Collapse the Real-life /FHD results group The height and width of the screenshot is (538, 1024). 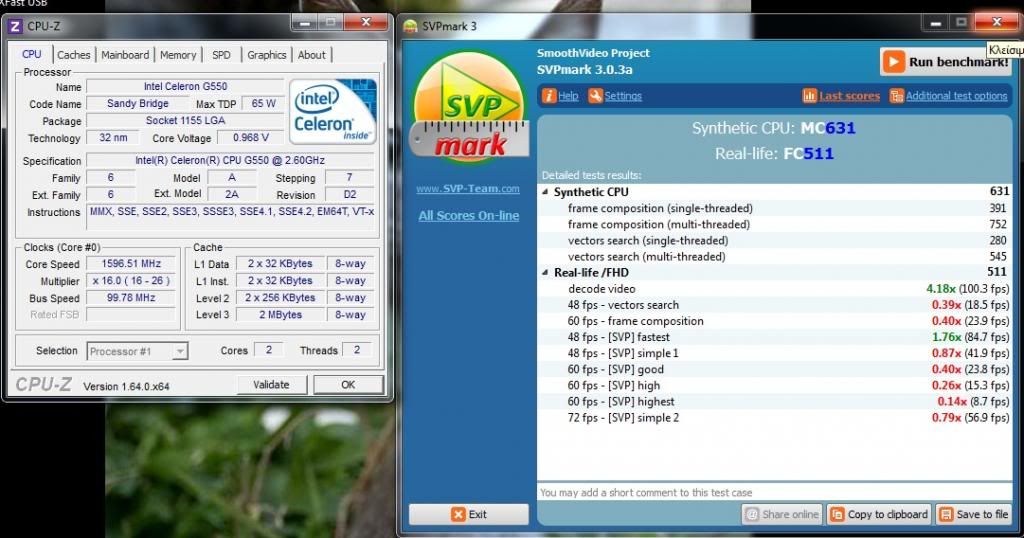pyautogui.click(x=545, y=273)
